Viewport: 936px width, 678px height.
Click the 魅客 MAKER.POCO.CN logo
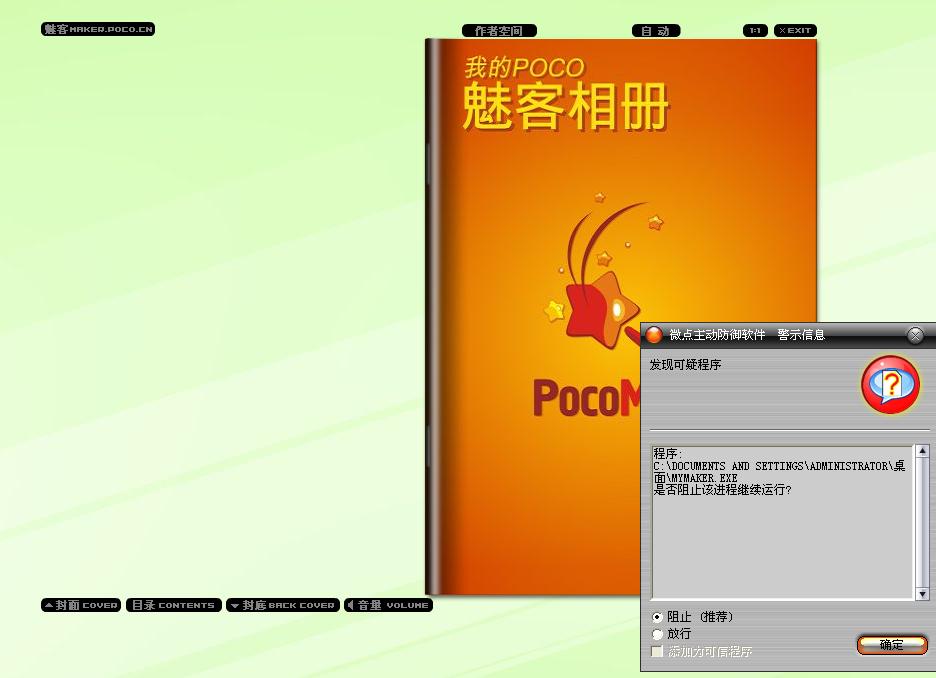point(98,29)
